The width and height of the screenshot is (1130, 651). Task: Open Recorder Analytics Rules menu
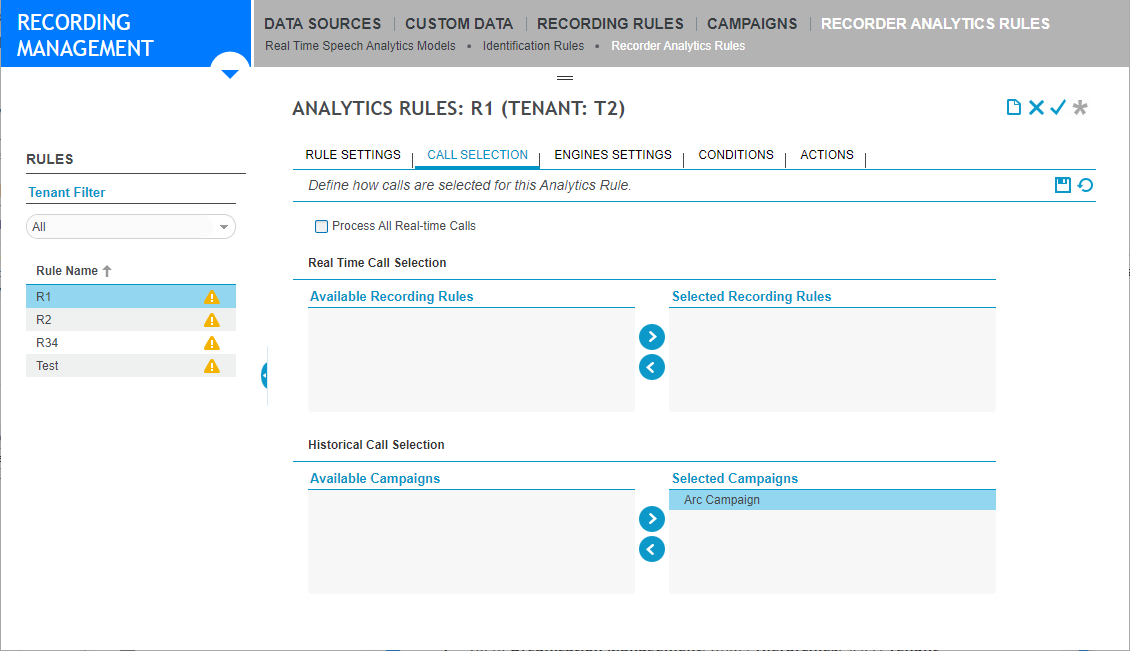pos(935,24)
